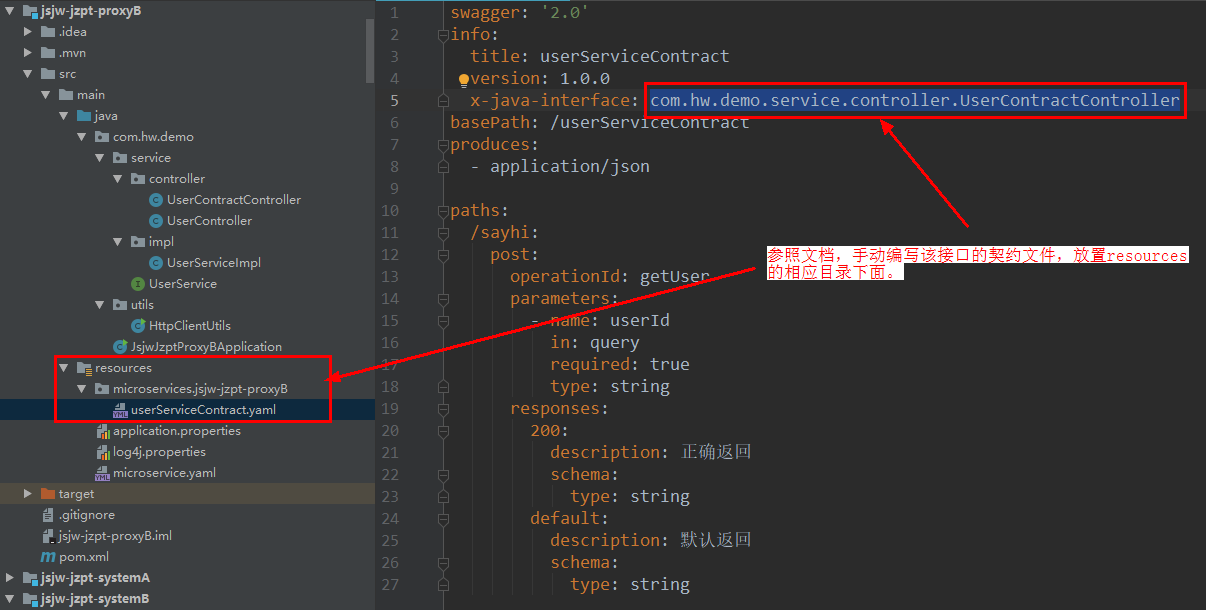This screenshot has width=1206, height=610.
Task: Click the jsjw-jzpt-systemA module folder icon
Action: pos(29,577)
